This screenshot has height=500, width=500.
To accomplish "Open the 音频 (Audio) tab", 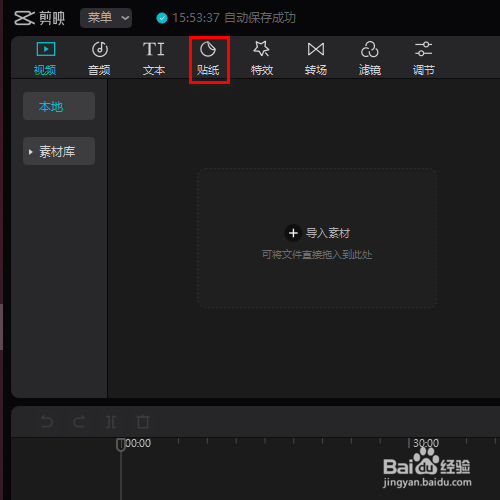I will tap(99, 58).
